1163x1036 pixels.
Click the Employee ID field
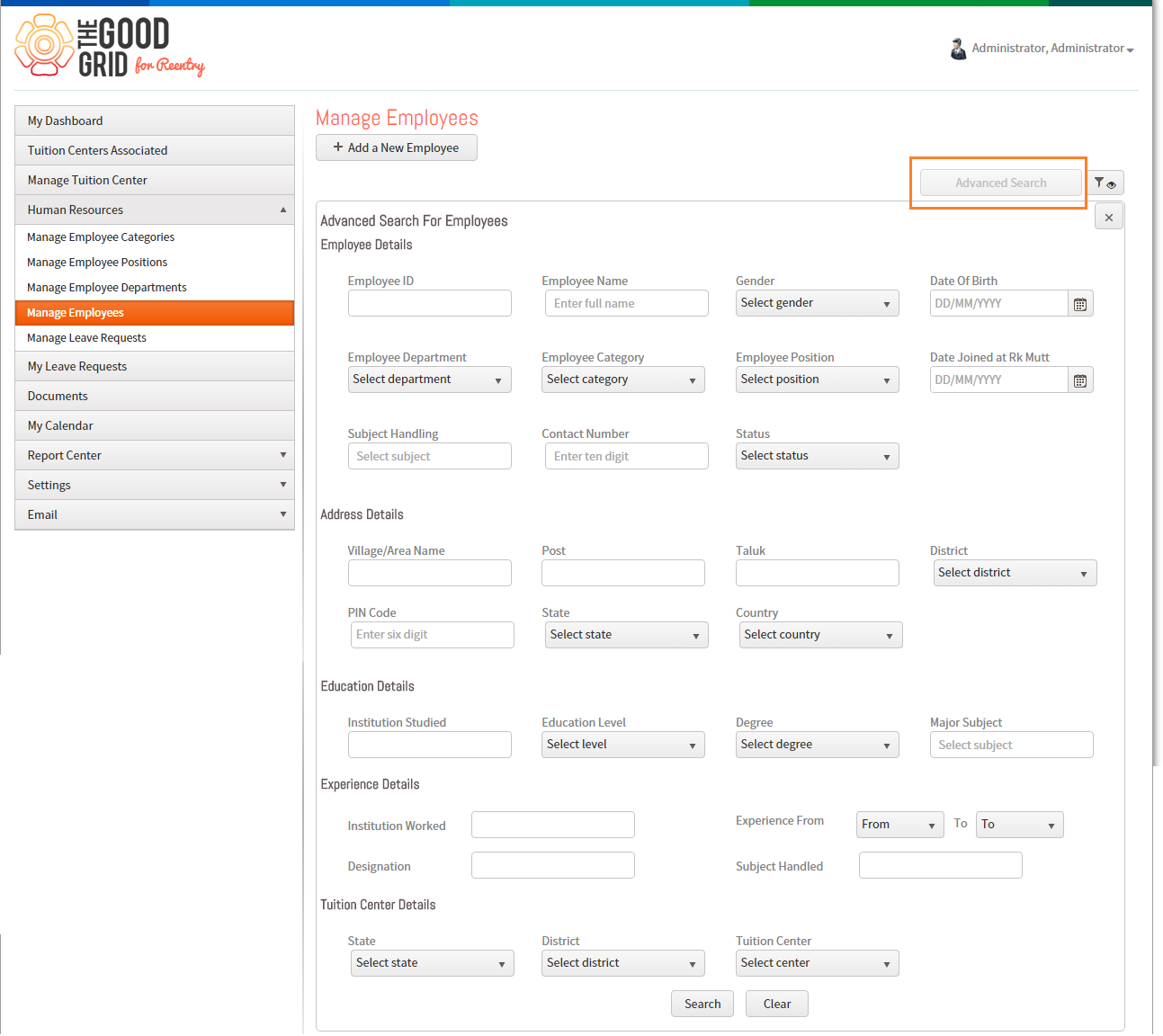click(x=429, y=303)
